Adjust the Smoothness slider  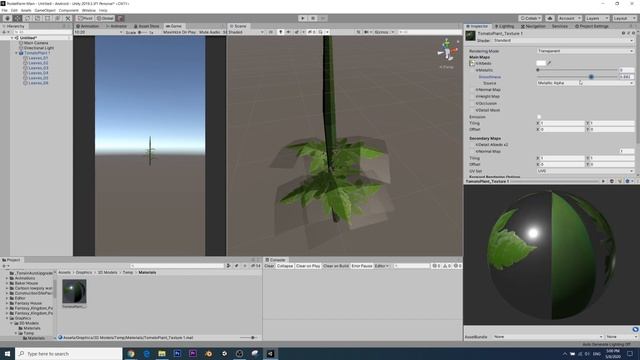click(x=577, y=77)
